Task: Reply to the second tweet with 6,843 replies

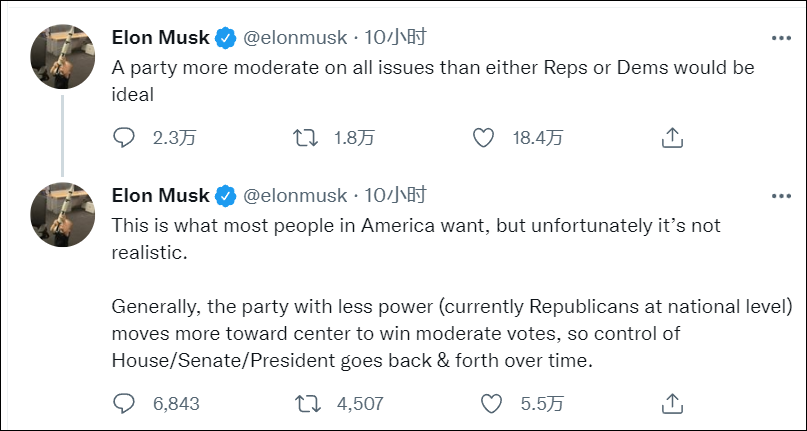Action: point(124,404)
